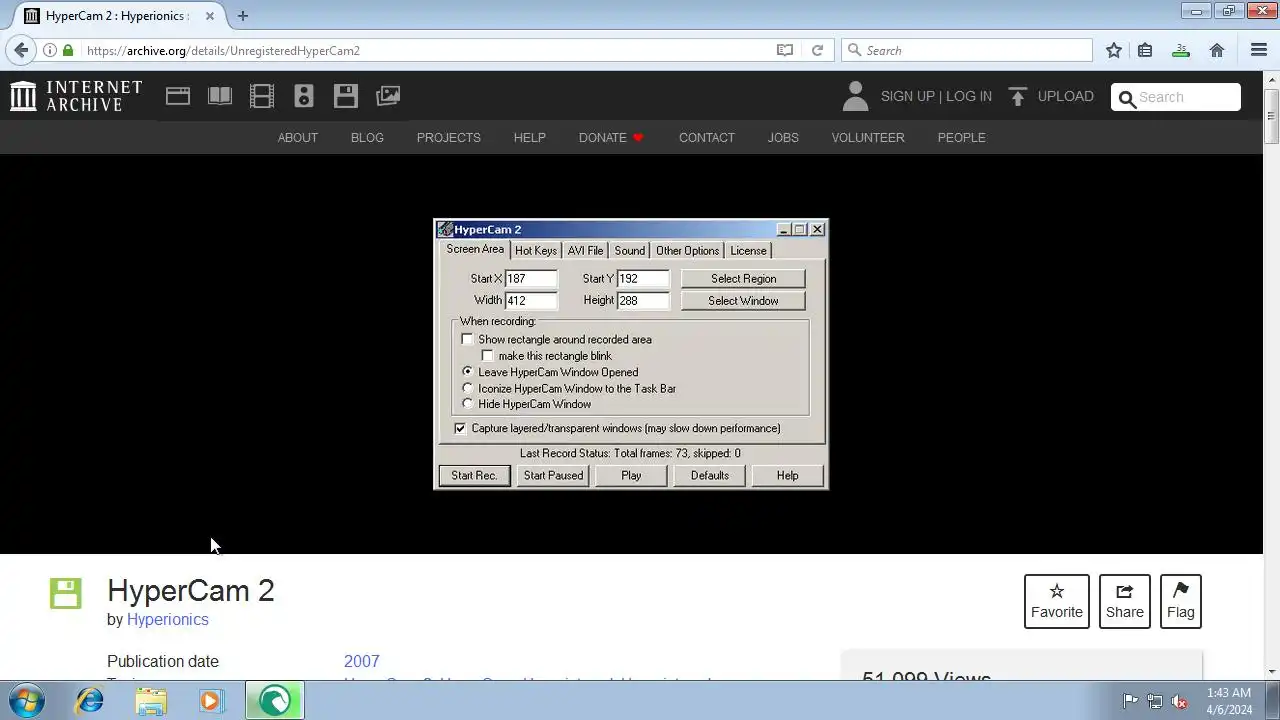Image resolution: width=1280 pixels, height=720 pixels.
Task: Click the browser back arrow
Action: click(x=21, y=50)
